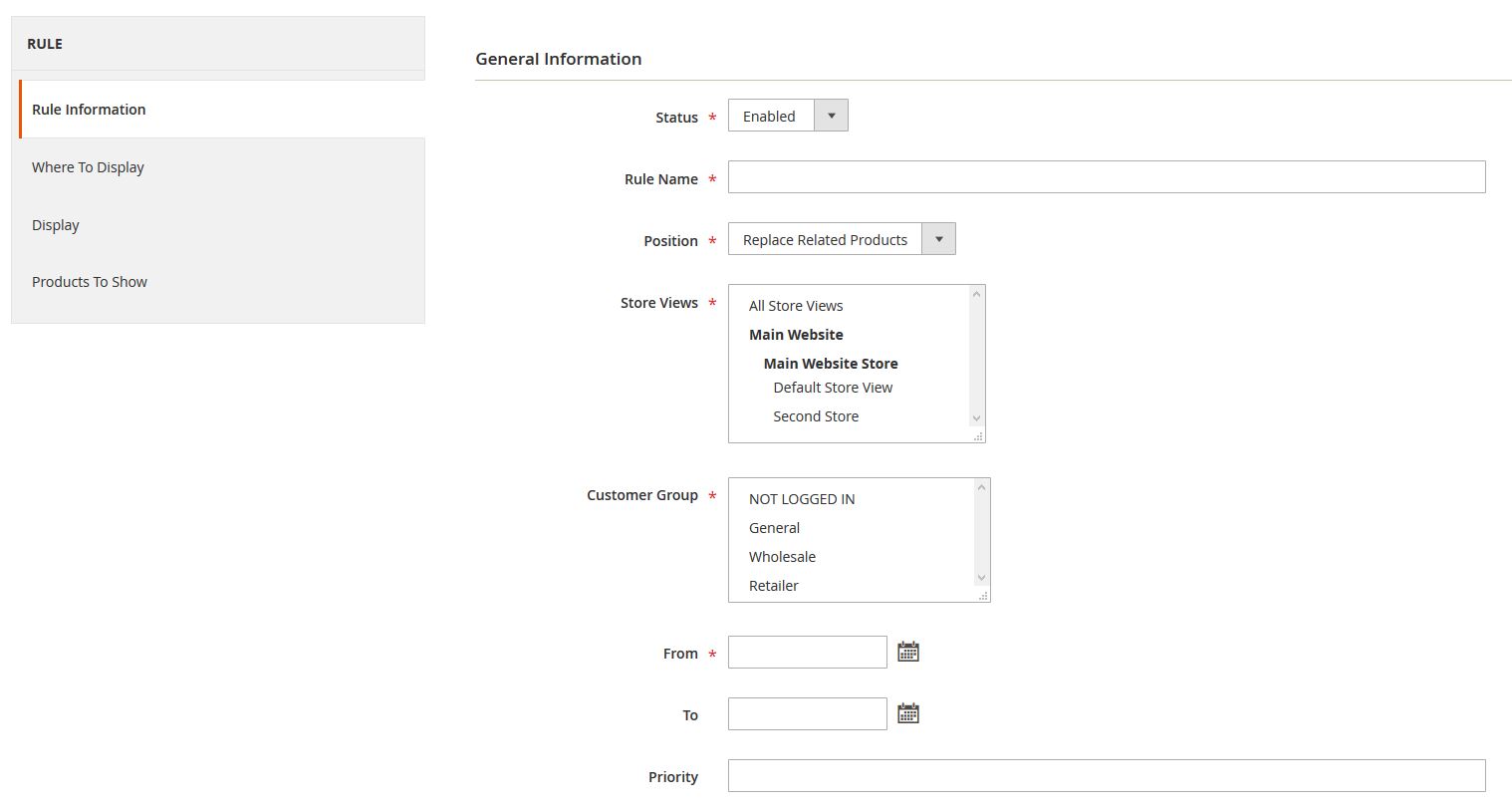The width and height of the screenshot is (1512, 811).
Task: Open the Where To Display tab
Action: (x=88, y=167)
